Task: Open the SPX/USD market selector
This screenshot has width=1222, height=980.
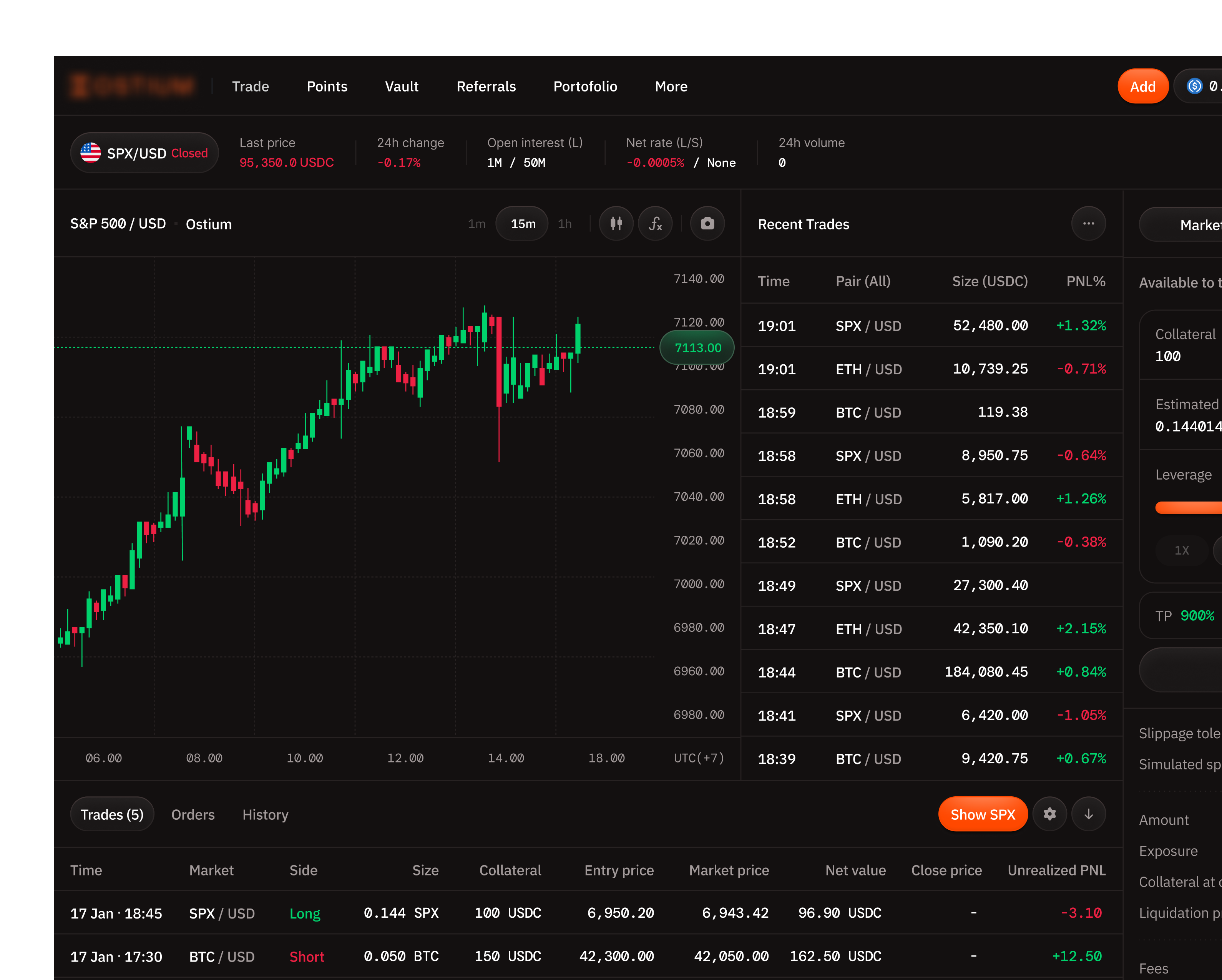Action: [144, 153]
